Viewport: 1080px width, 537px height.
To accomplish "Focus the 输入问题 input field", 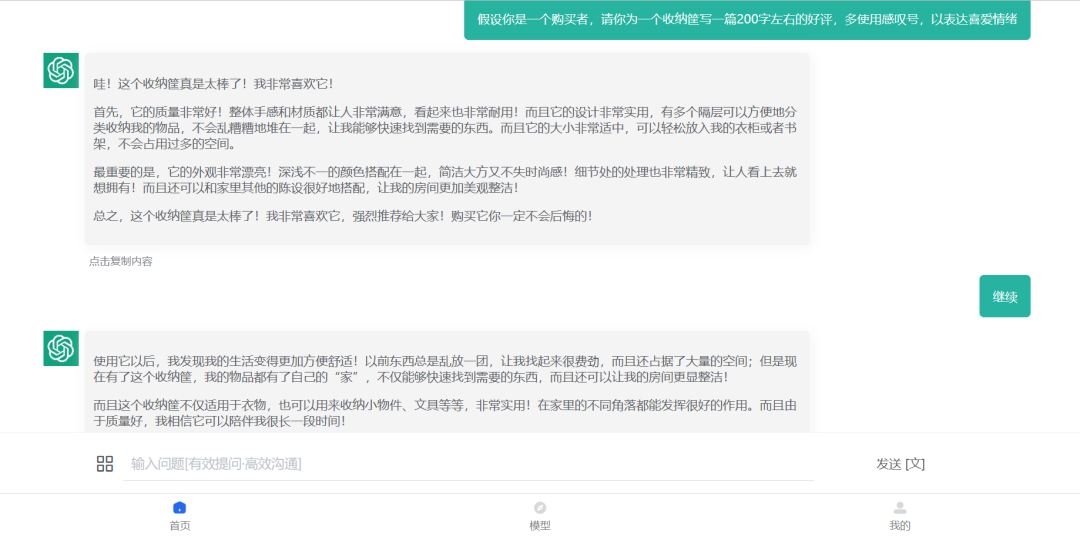I will [x=468, y=463].
